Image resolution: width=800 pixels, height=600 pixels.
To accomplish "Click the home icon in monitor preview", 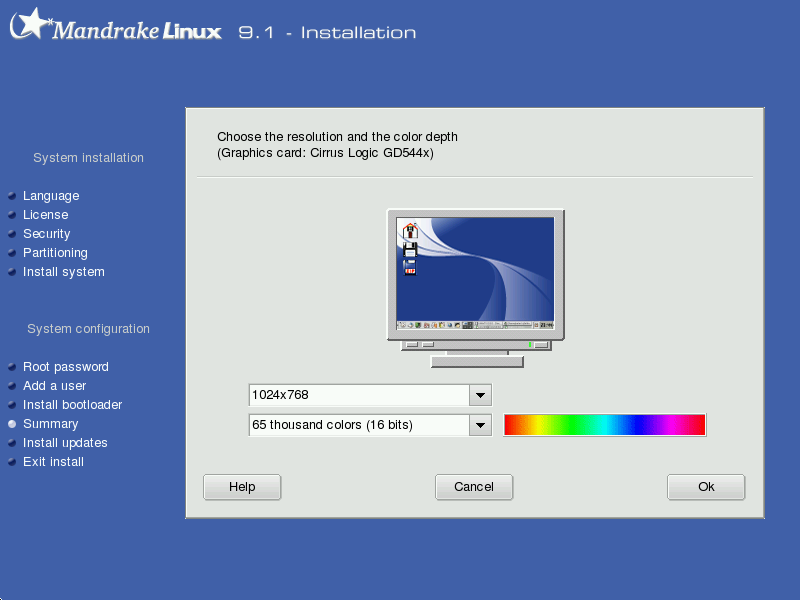I will [x=410, y=231].
